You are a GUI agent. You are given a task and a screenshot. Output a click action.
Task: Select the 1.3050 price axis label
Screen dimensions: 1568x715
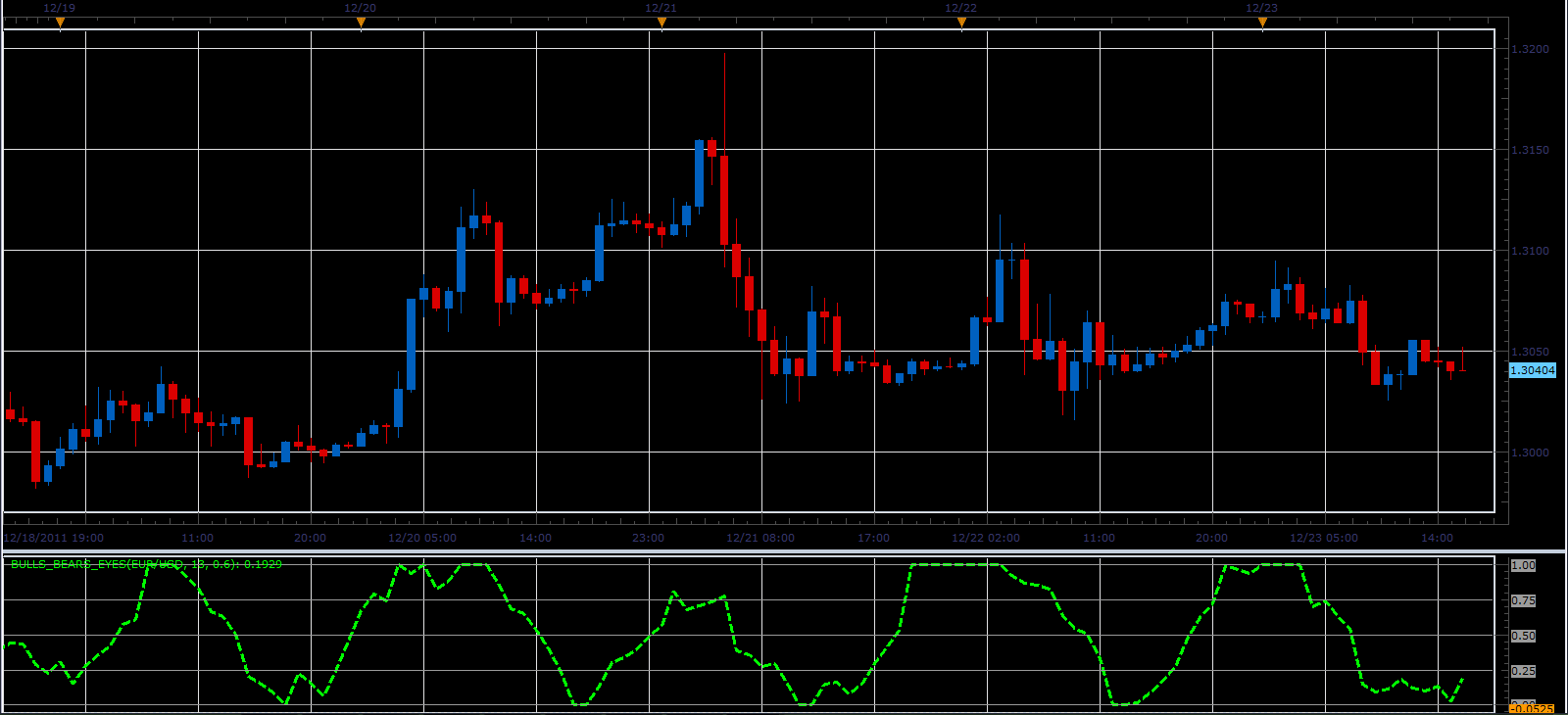tap(1531, 352)
